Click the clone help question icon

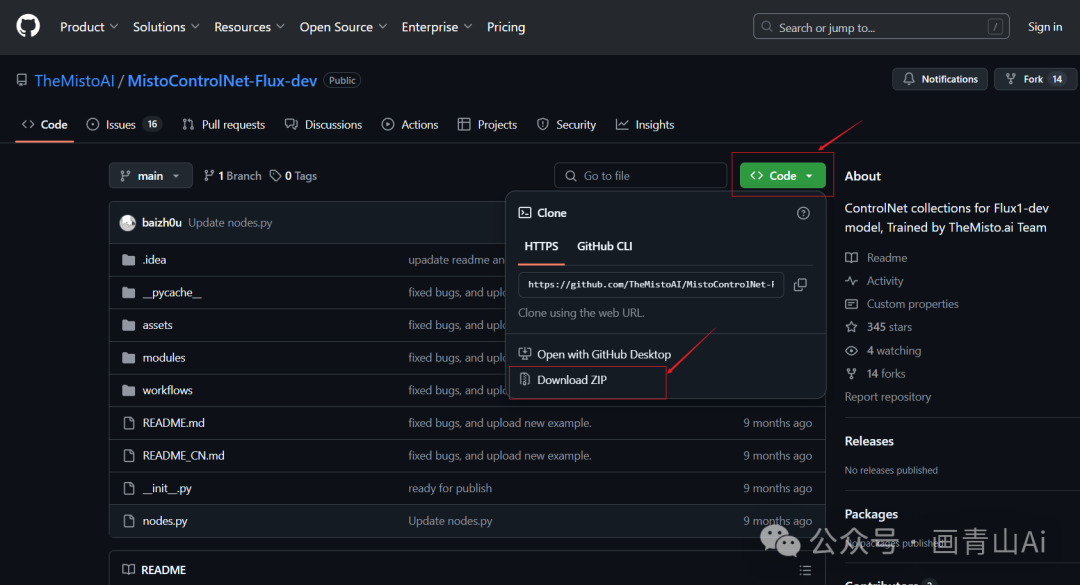point(803,213)
